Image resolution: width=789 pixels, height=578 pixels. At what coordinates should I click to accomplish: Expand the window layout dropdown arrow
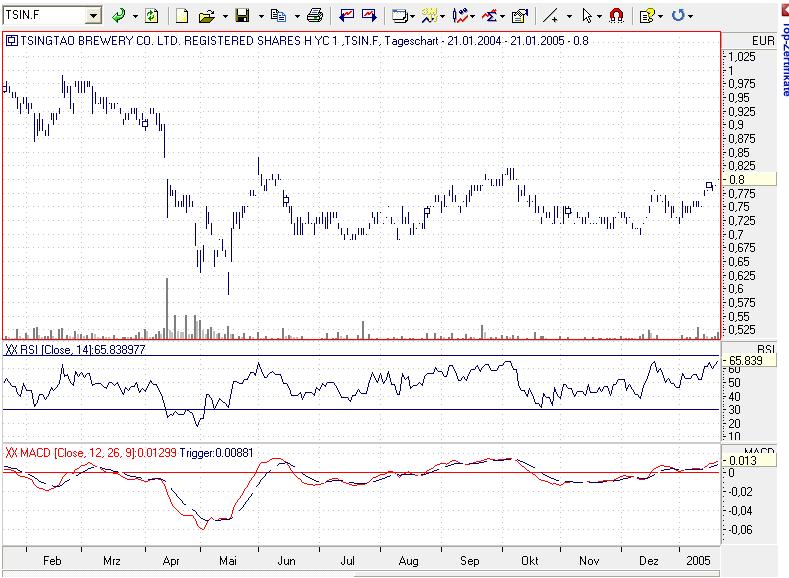(x=413, y=16)
